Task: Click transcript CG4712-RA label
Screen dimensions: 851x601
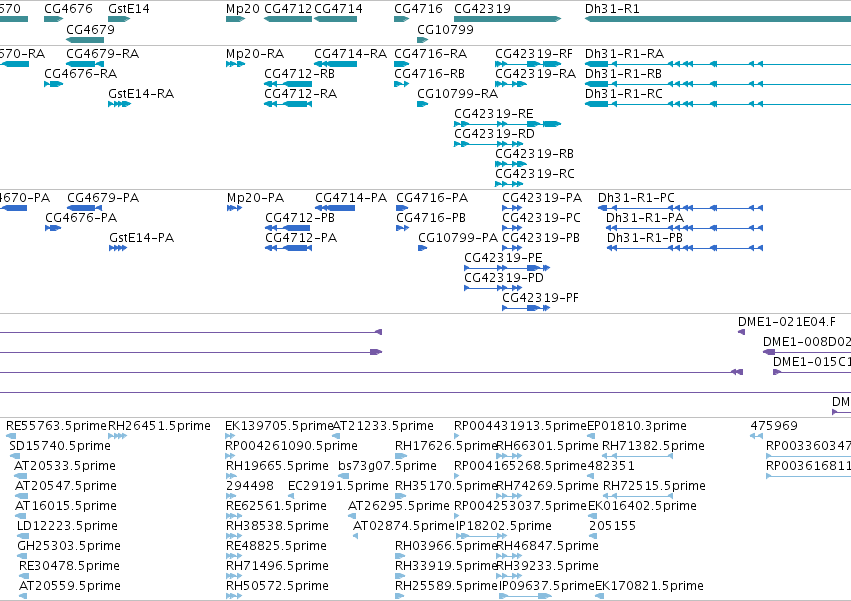Action: tap(301, 93)
